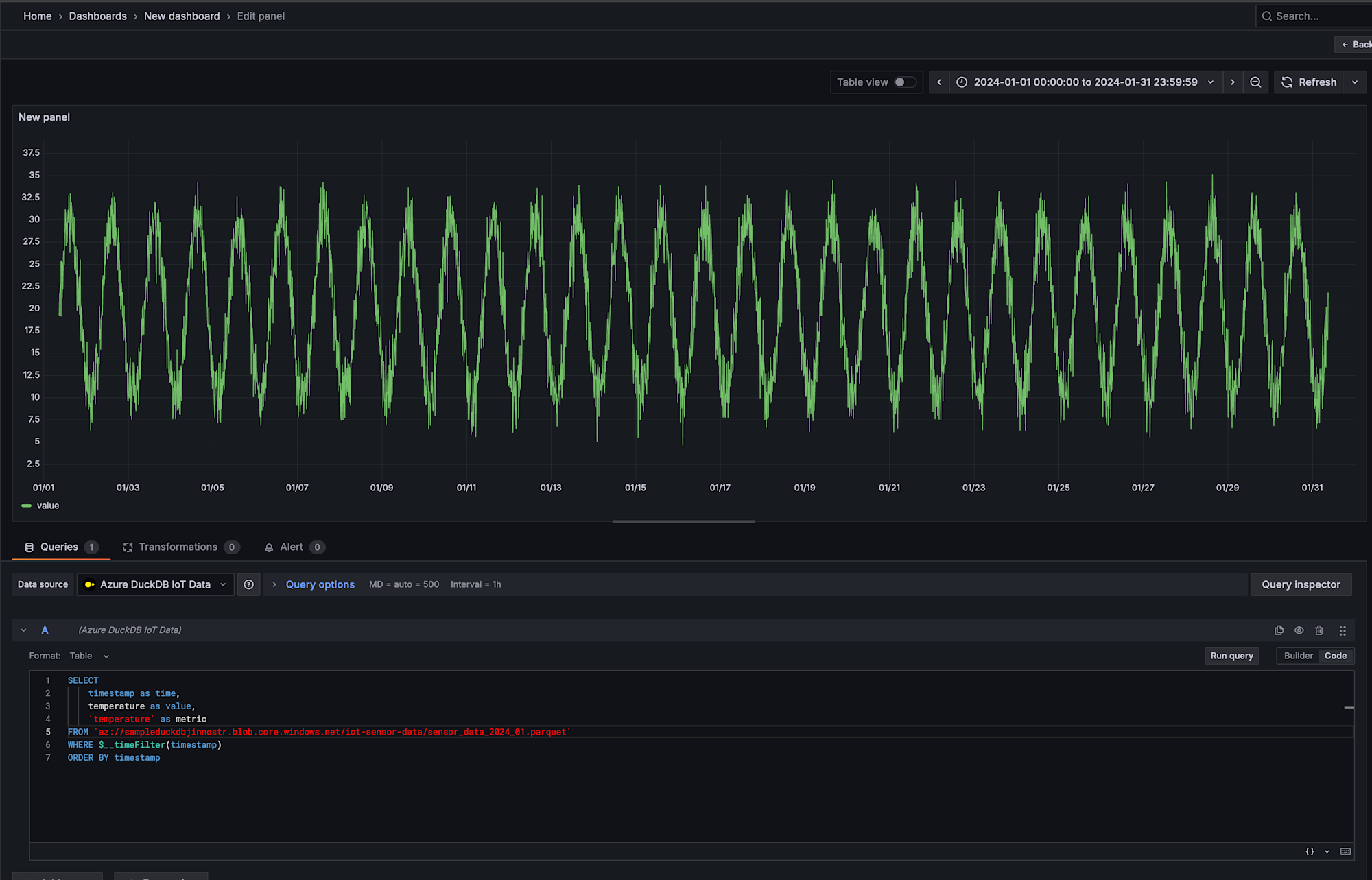The image size is (1372, 880).
Task: Click Run query button
Action: click(1231, 656)
